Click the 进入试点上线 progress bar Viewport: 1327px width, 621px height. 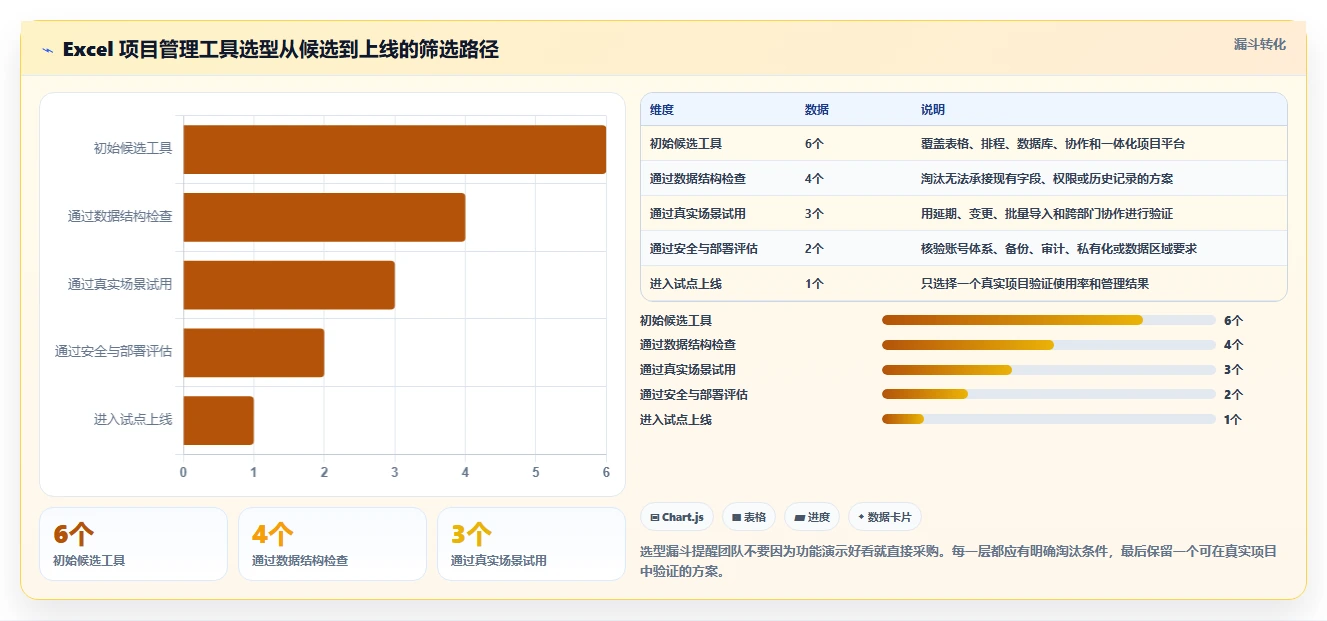tap(1048, 420)
